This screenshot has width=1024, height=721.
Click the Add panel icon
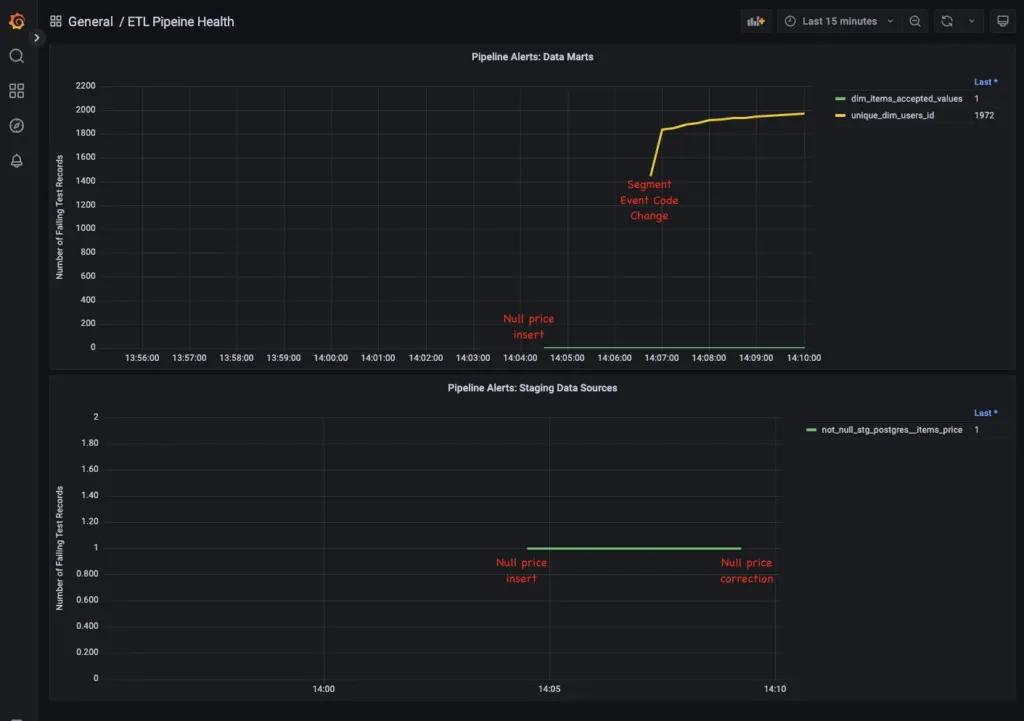pyautogui.click(x=756, y=20)
